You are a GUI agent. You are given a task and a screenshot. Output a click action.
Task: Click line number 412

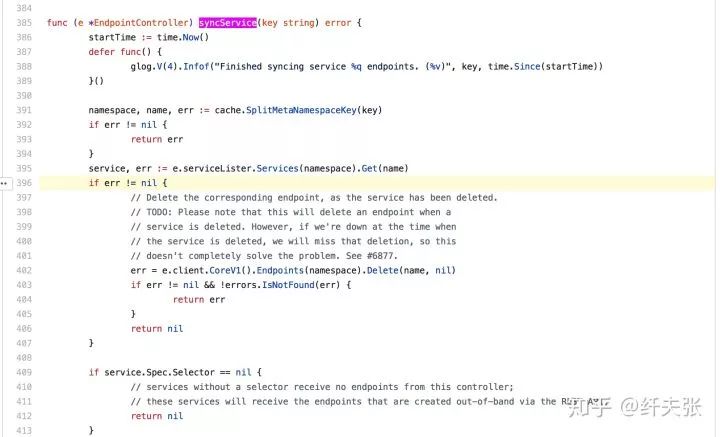pyautogui.click(x=24, y=416)
